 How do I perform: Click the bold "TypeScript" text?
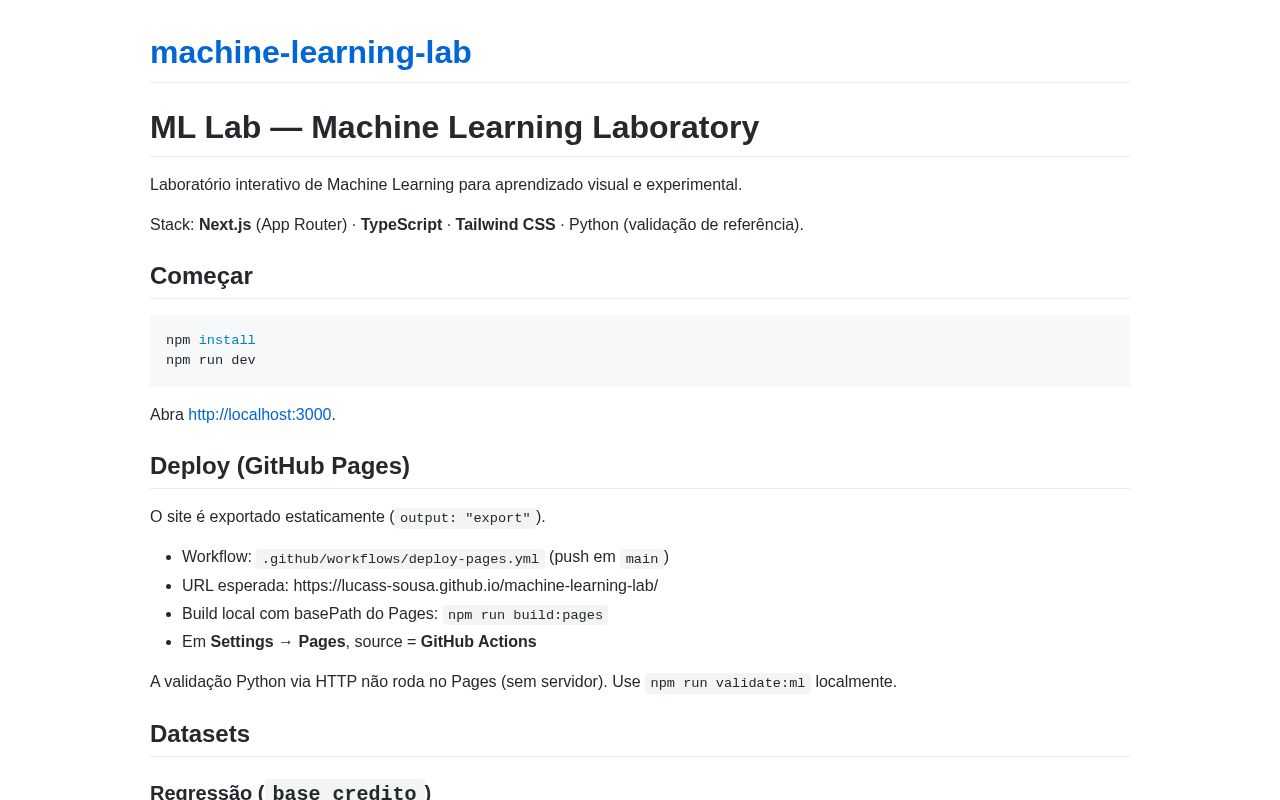401,225
